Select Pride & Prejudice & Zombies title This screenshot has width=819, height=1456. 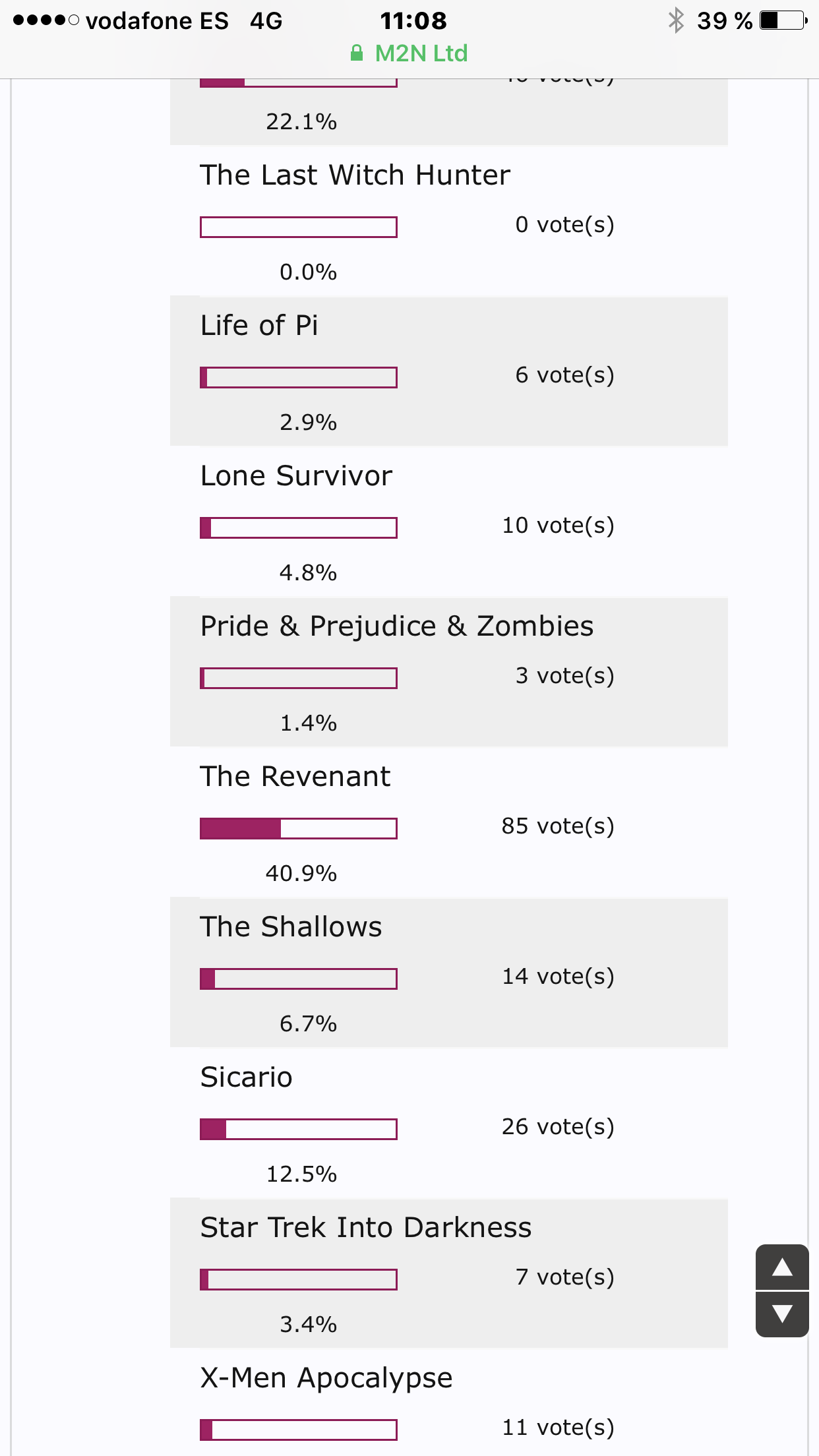(x=397, y=626)
